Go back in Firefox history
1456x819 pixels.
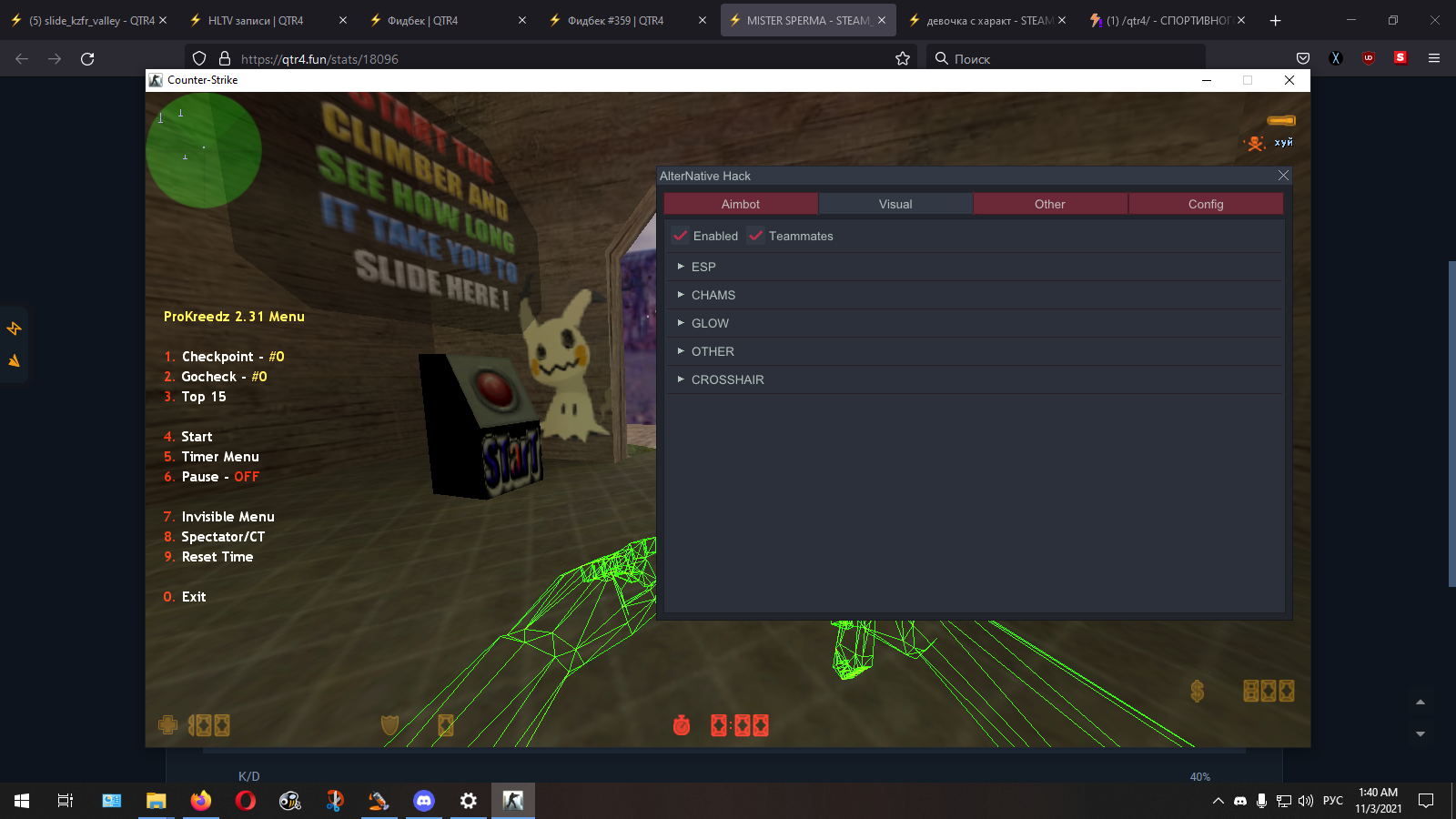tap(22, 58)
